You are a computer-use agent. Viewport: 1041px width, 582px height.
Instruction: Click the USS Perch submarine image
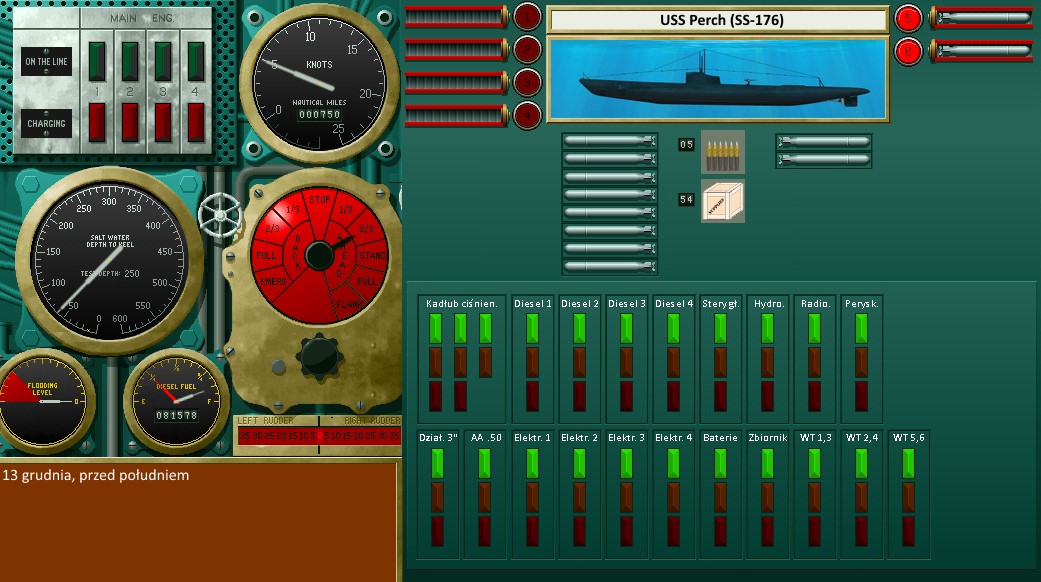pyautogui.click(x=717, y=78)
